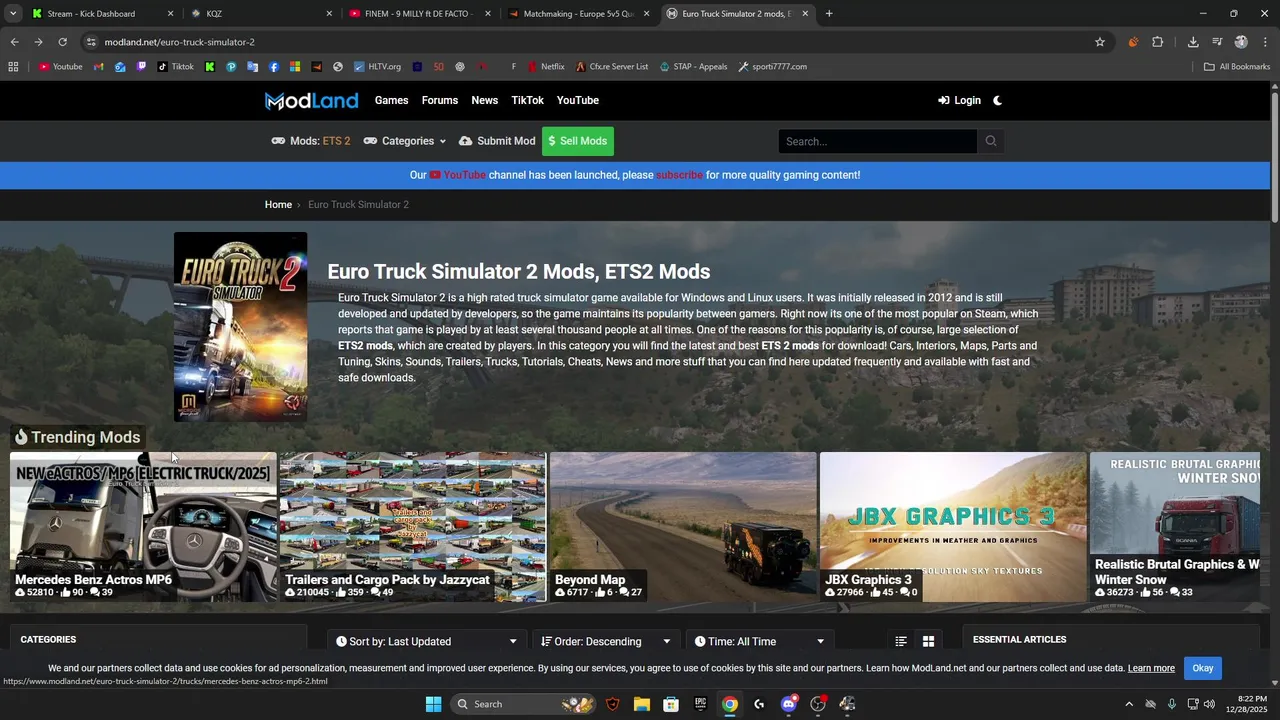Open Epic Games Launcher in taskbar
1280x720 pixels.
[x=701, y=704]
